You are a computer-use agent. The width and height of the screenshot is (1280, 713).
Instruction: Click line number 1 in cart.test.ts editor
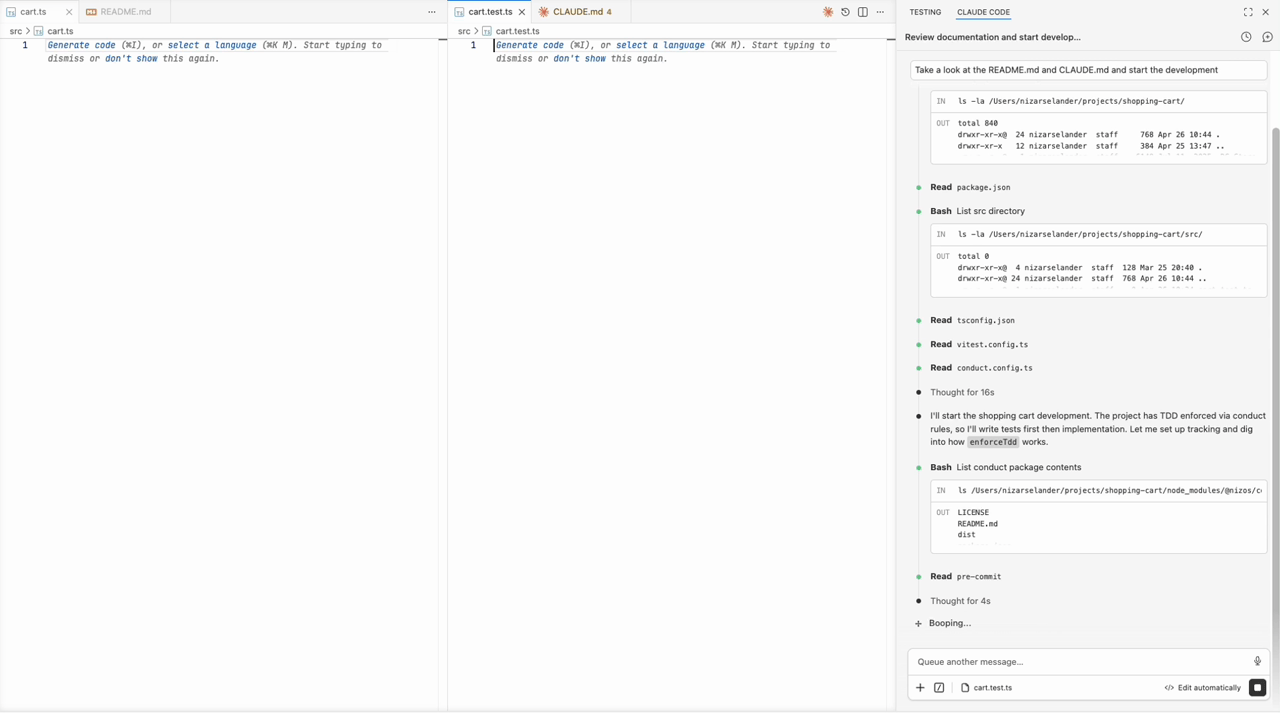click(x=473, y=45)
